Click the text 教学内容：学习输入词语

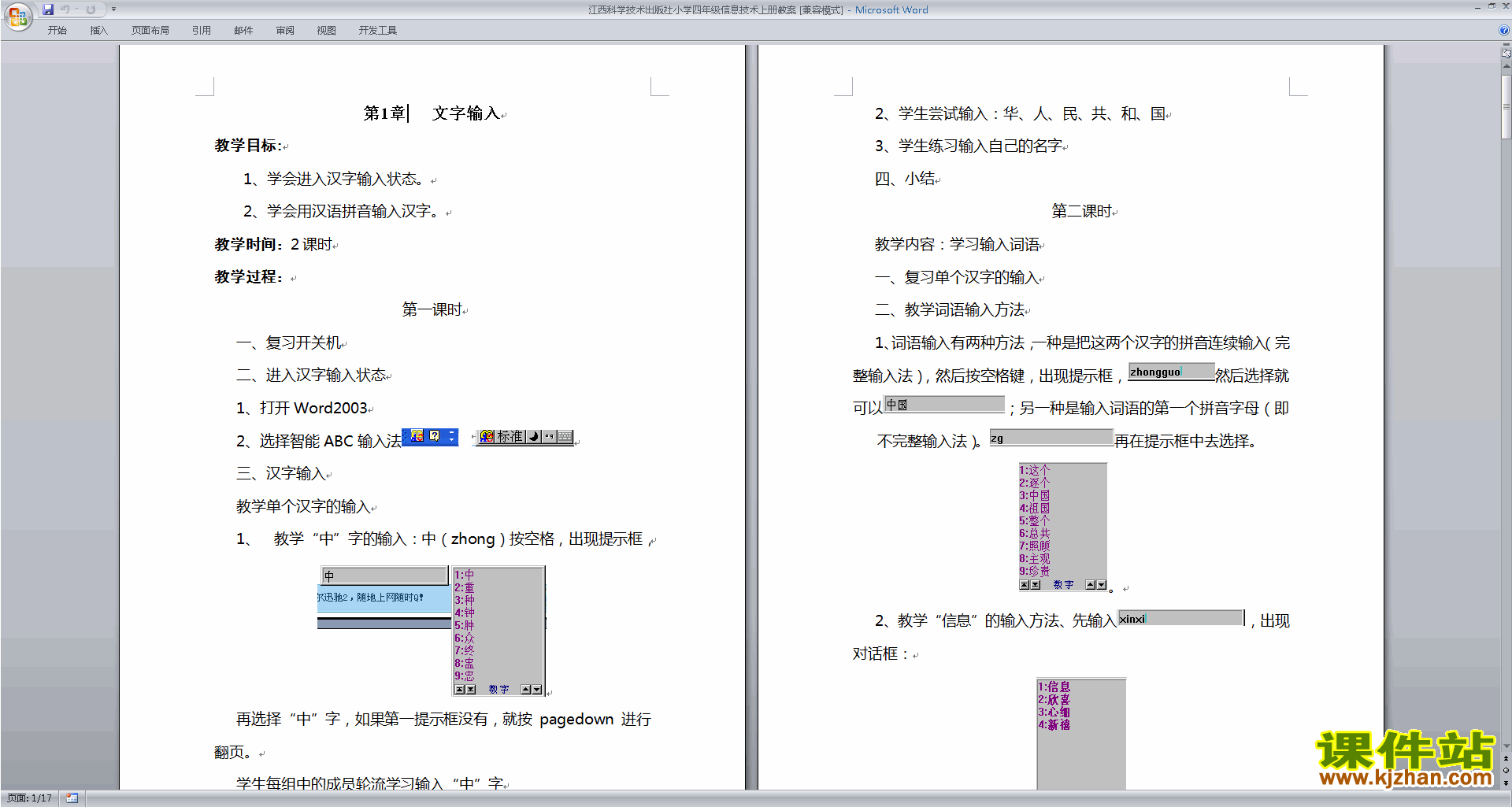coord(958,244)
